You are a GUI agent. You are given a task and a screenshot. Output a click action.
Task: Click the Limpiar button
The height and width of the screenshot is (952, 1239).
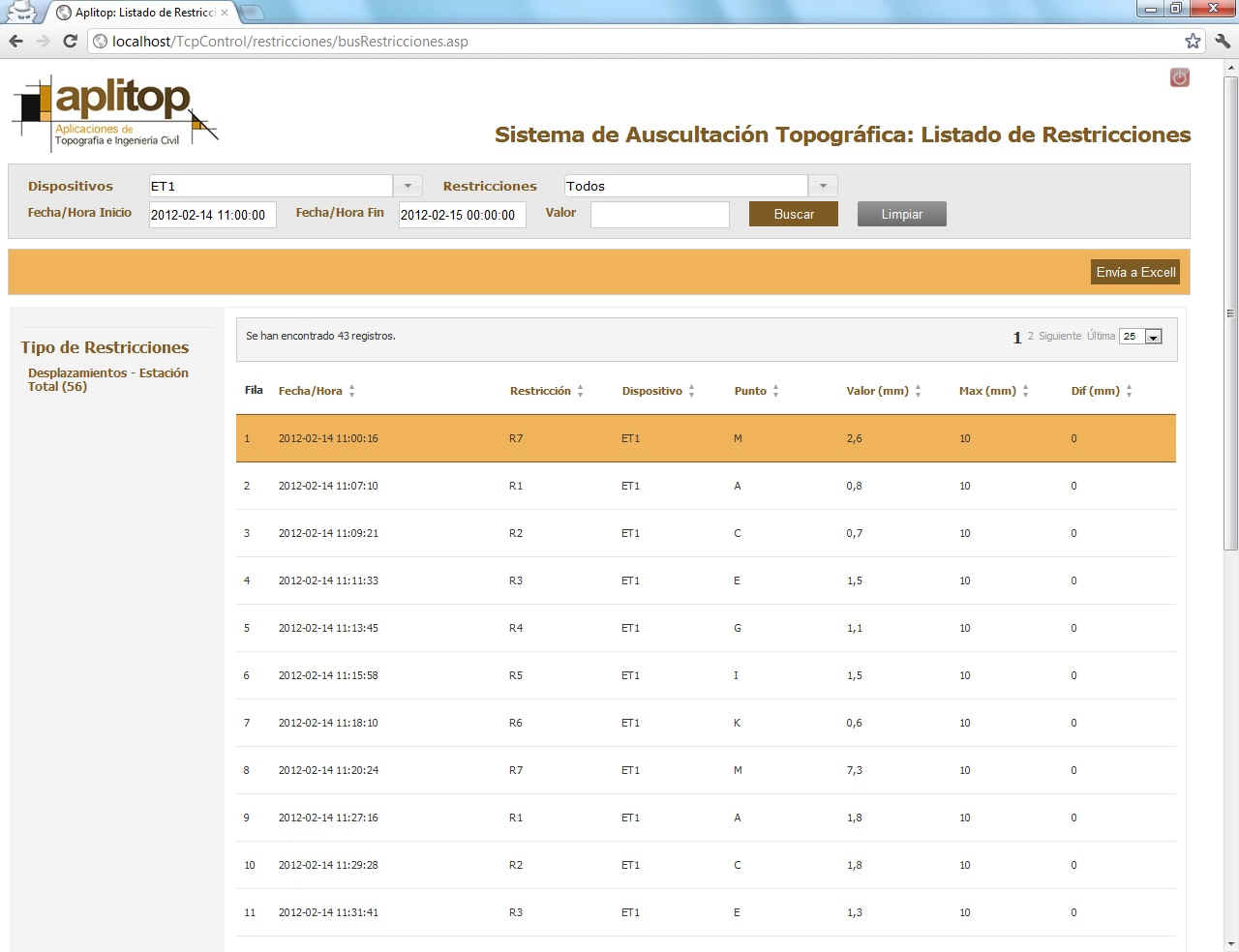click(x=901, y=214)
